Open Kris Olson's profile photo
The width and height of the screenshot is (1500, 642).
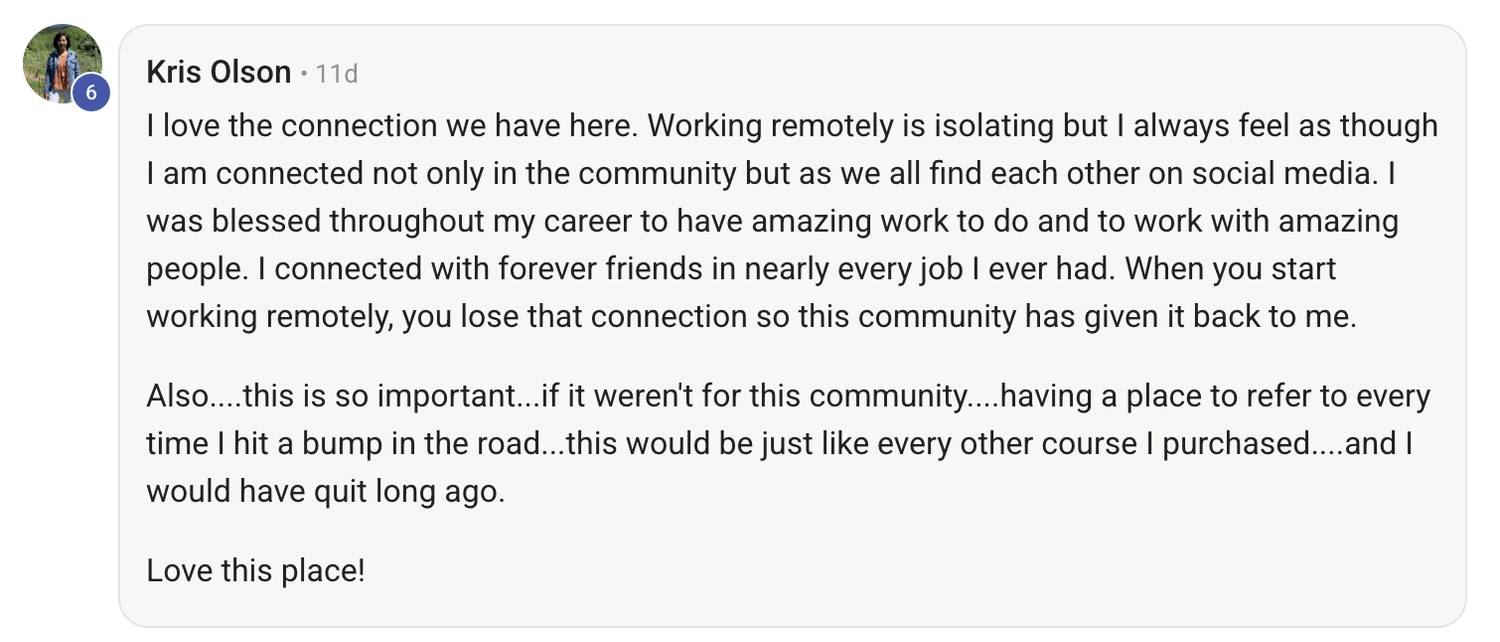click(x=58, y=60)
